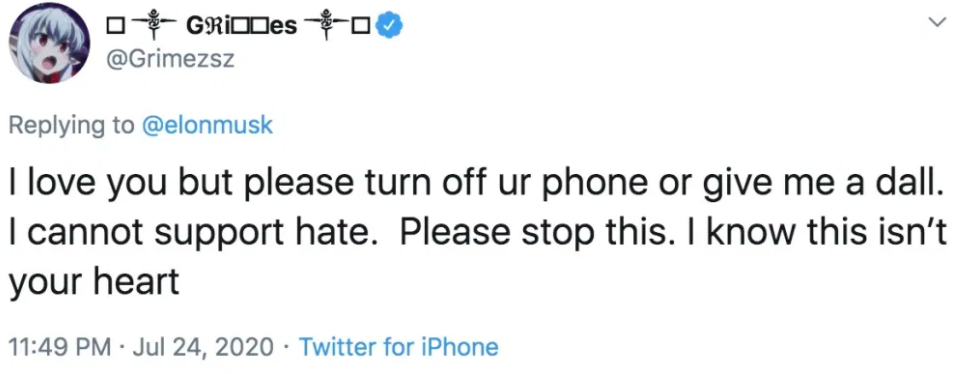Screen dimensions: 967x374
Task: Open the anime avatar profile picture
Action: tap(49, 43)
